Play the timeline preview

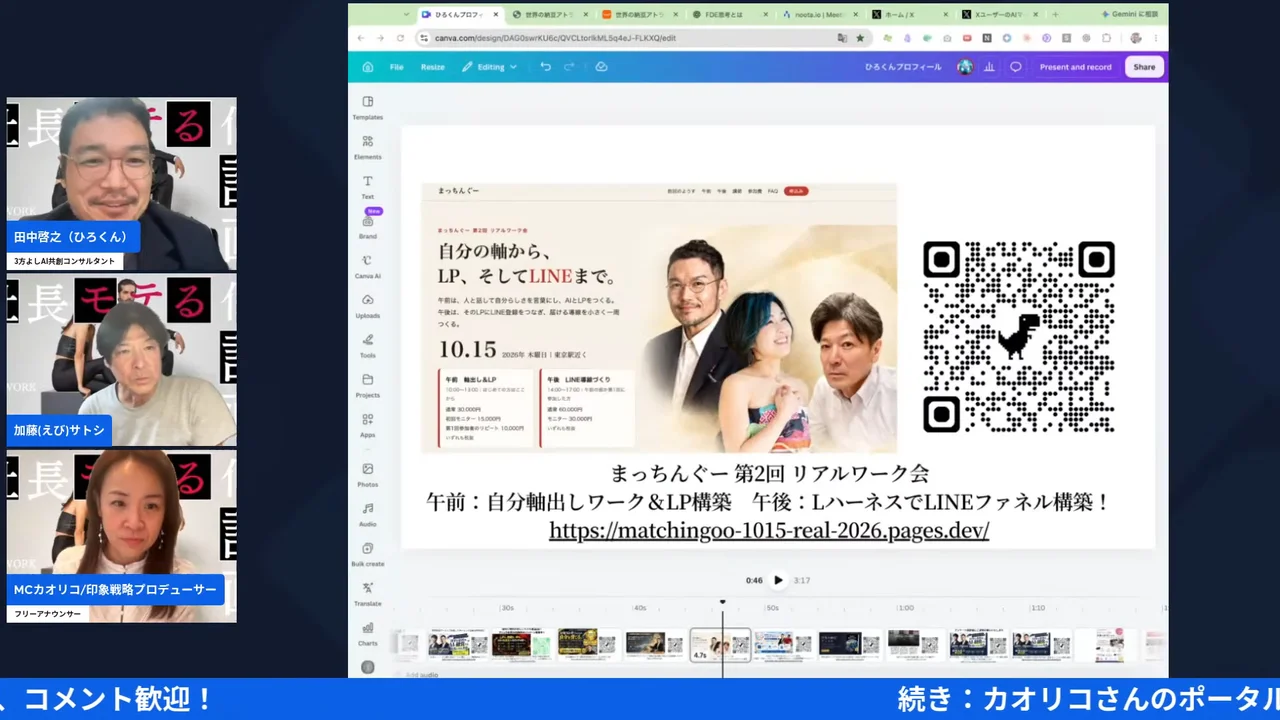[x=778, y=580]
